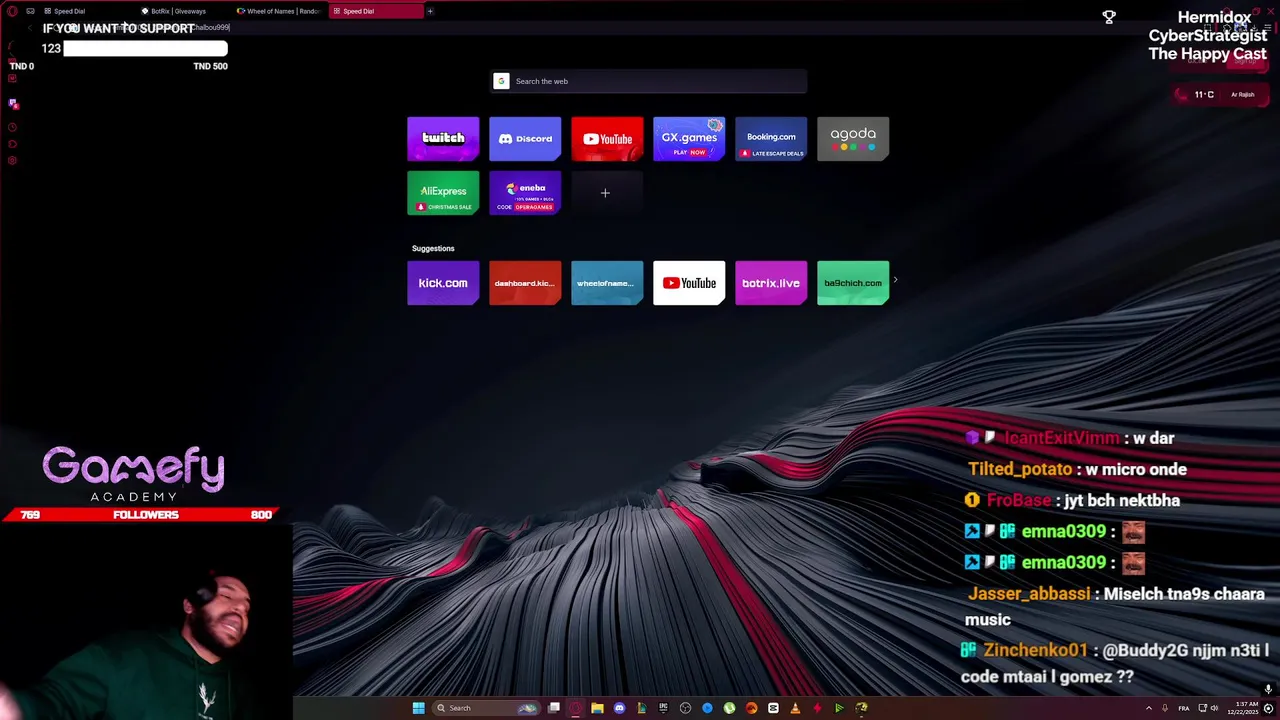Image resolution: width=1280 pixels, height=720 pixels.
Task: Focus the Search the web field
Action: [648, 81]
